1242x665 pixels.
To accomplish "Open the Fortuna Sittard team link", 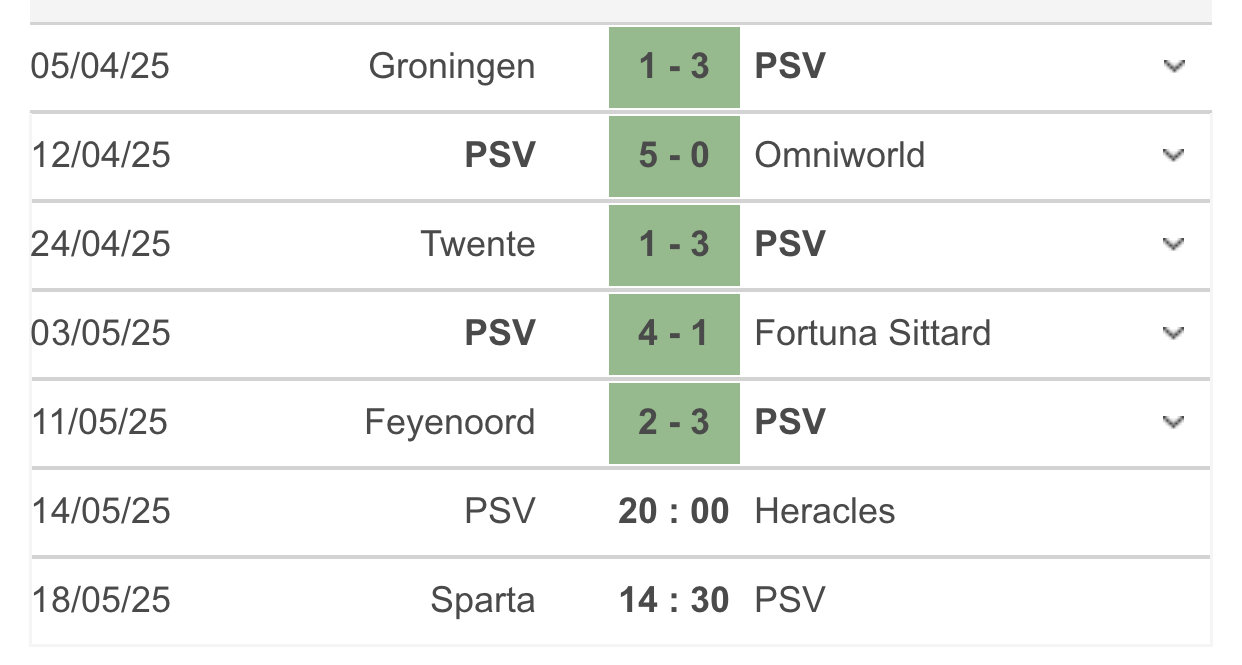I will pos(873,333).
